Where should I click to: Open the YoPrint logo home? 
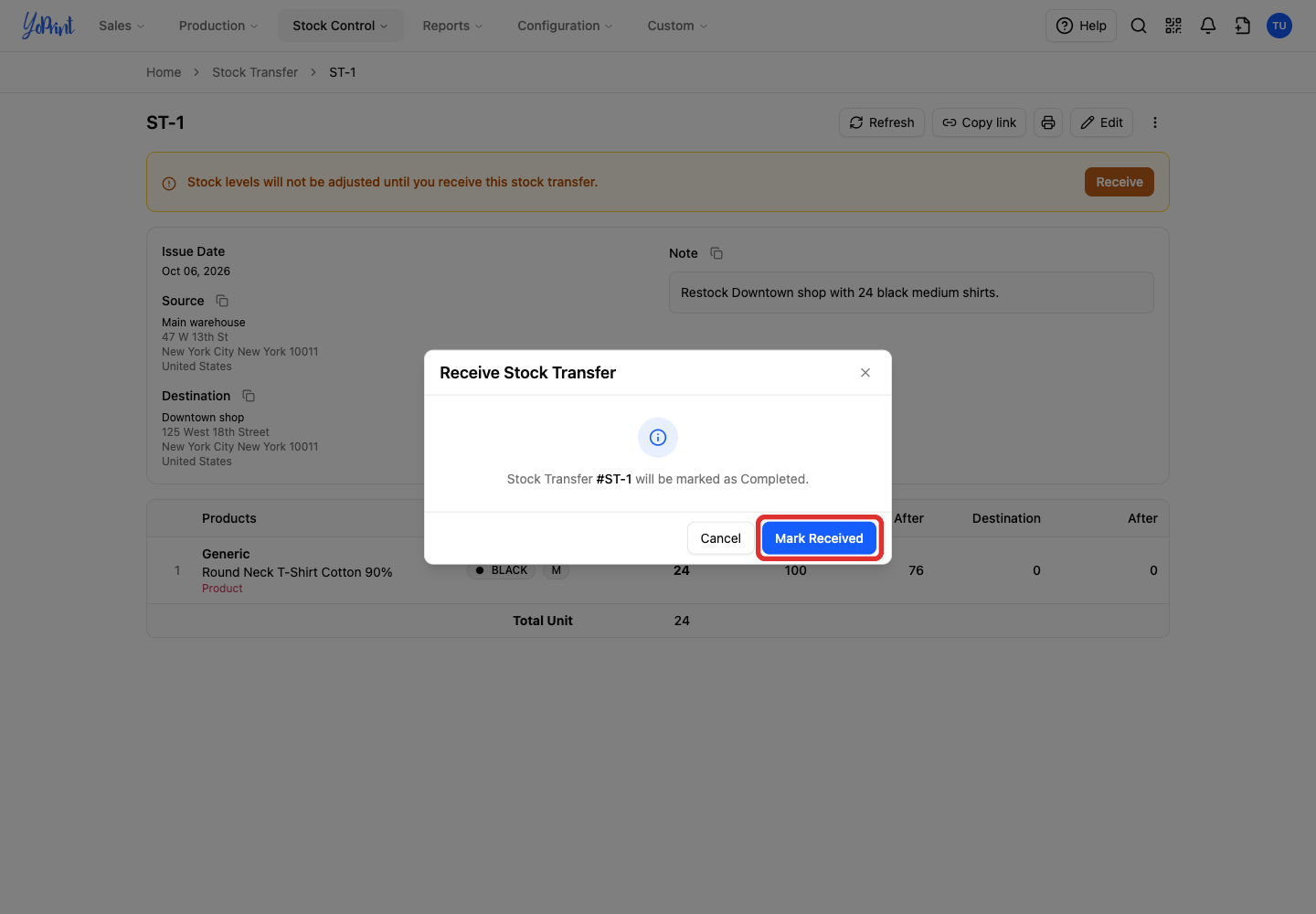48,26
